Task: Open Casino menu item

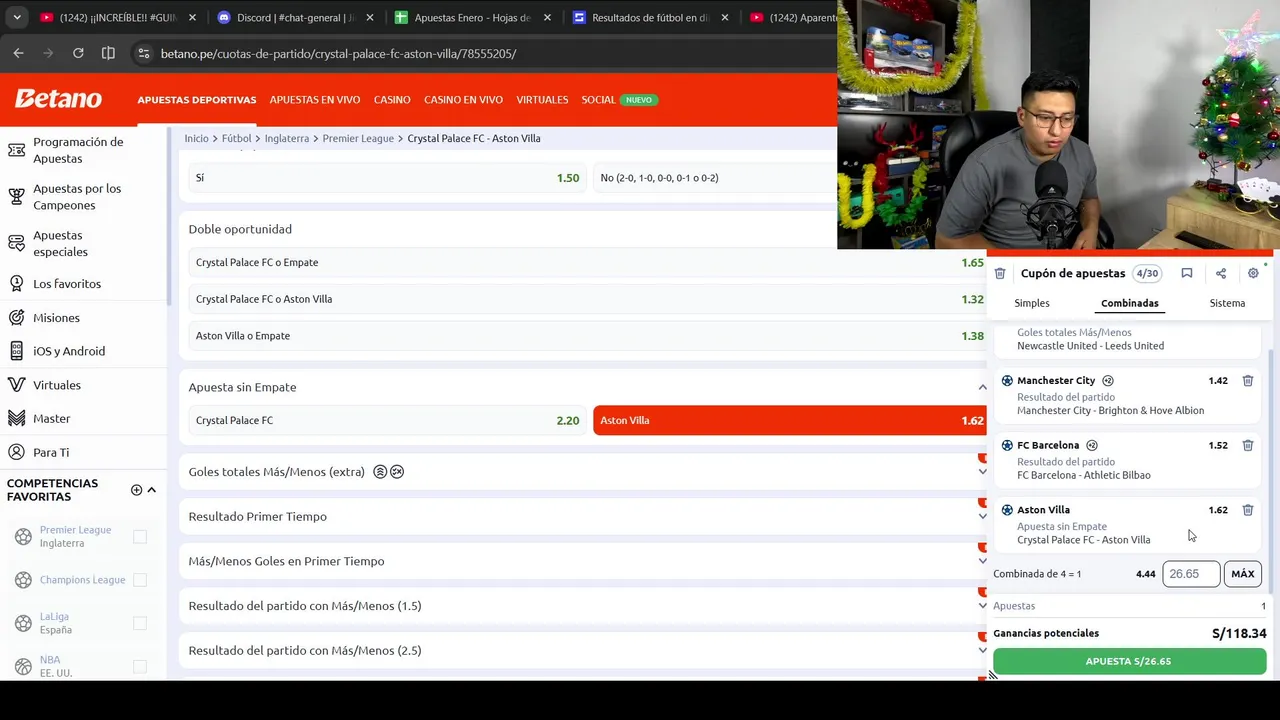Action: (x=392, y=100)
